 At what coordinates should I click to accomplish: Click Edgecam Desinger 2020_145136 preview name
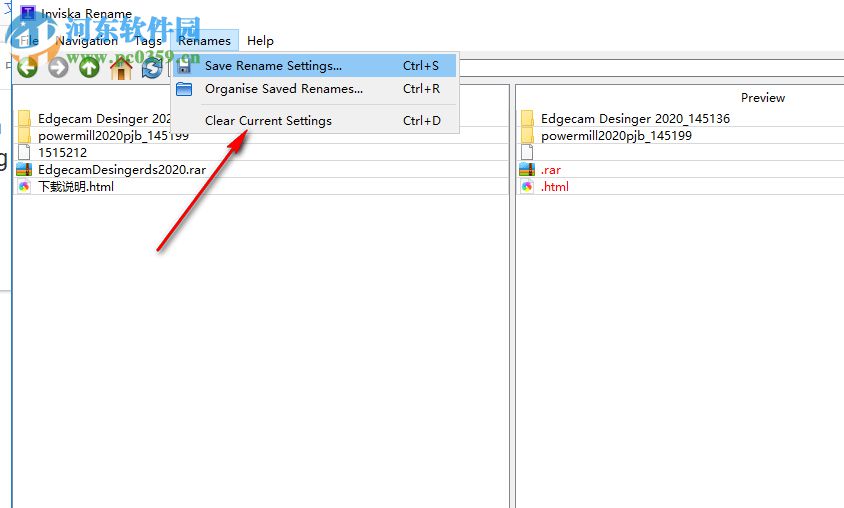click(635, 118)
